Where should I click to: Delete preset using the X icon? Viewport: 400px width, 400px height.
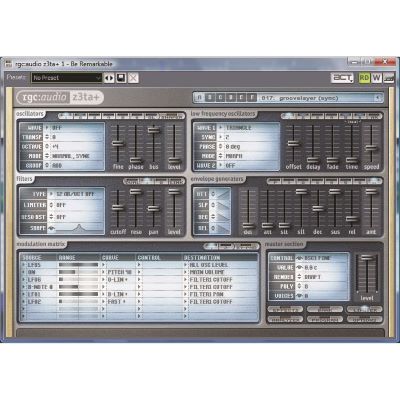[133, 78]
